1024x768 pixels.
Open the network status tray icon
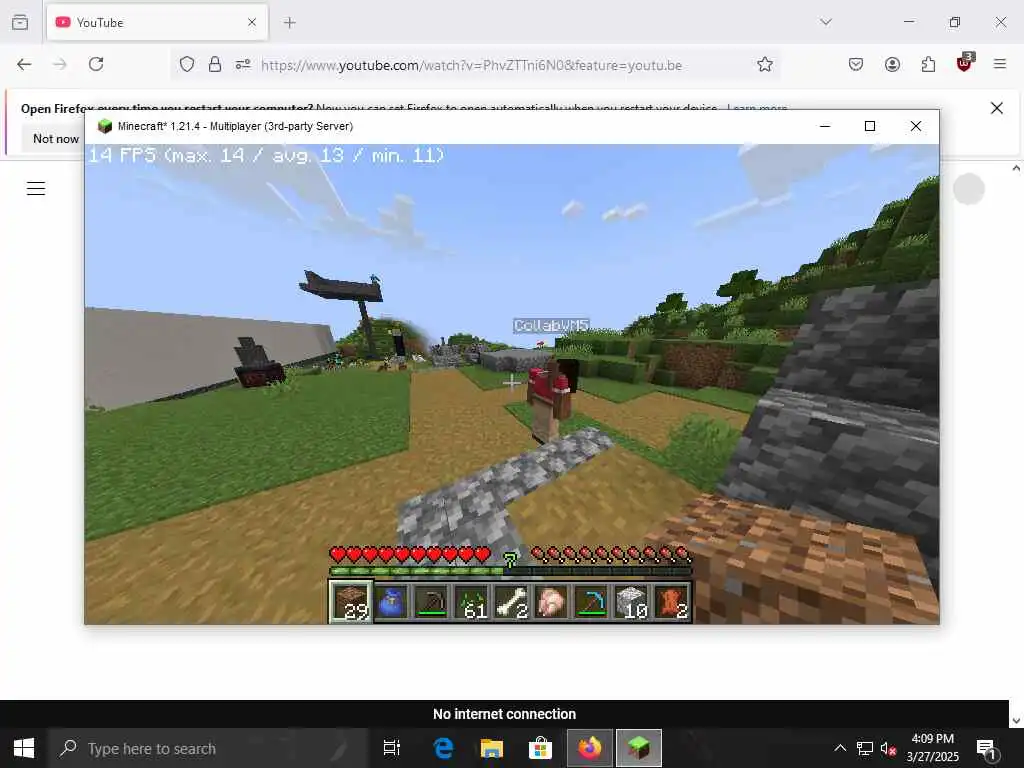tap(865, 748)
